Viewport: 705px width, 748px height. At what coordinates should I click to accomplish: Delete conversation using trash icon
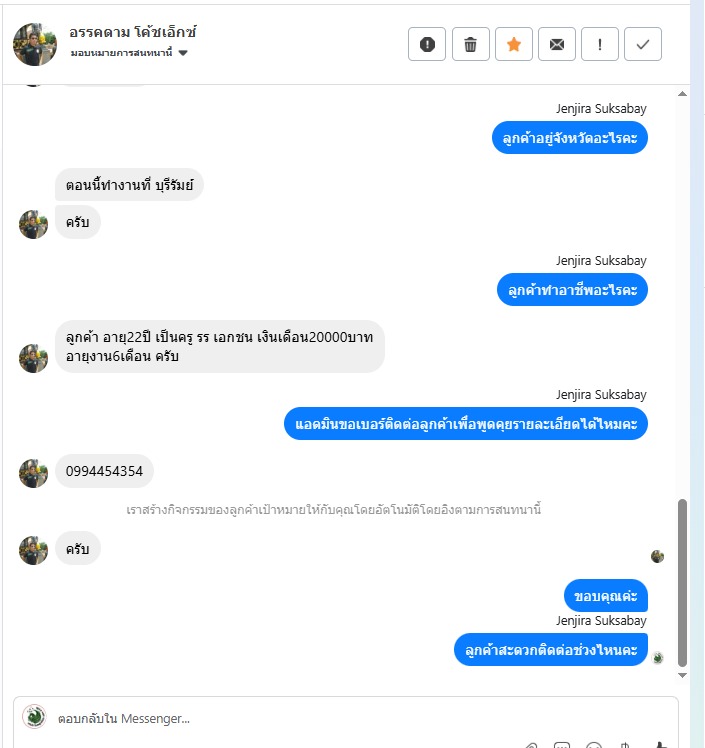[x=470, y=44]
